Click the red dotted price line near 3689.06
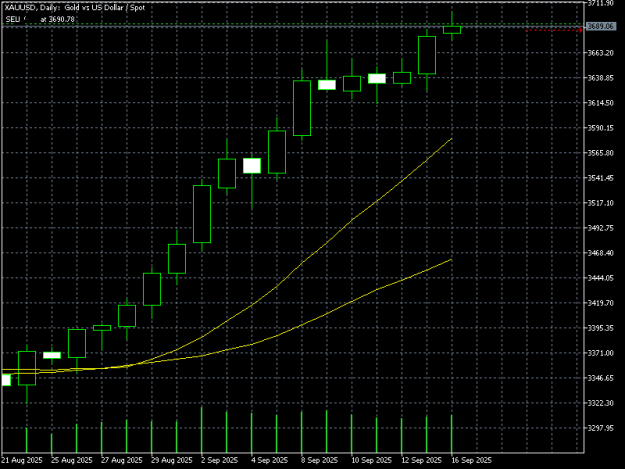Image resolution: width=625 pixels, height=469 pixels. [554, 30]
